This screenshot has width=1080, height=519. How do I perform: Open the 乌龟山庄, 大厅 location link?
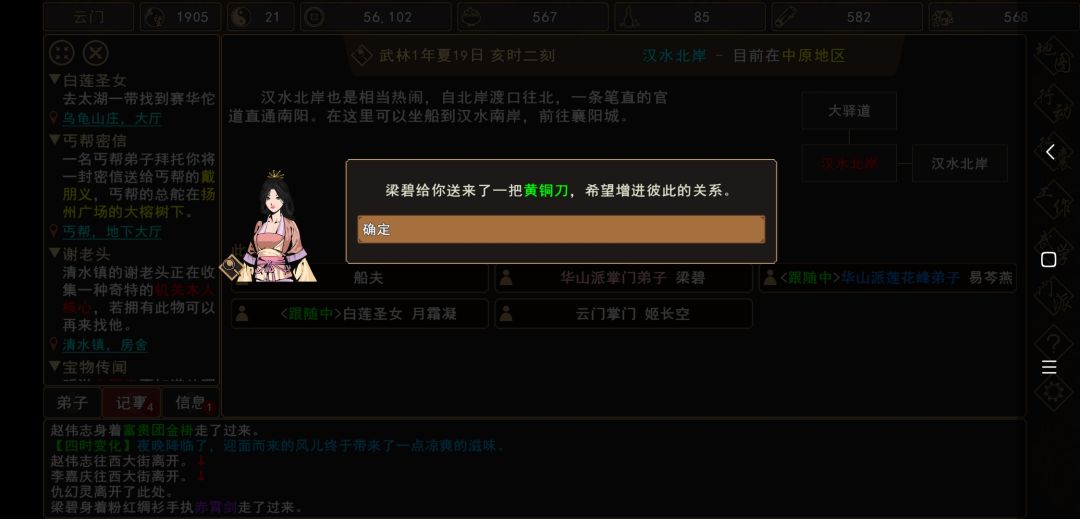tap(112, 118)
